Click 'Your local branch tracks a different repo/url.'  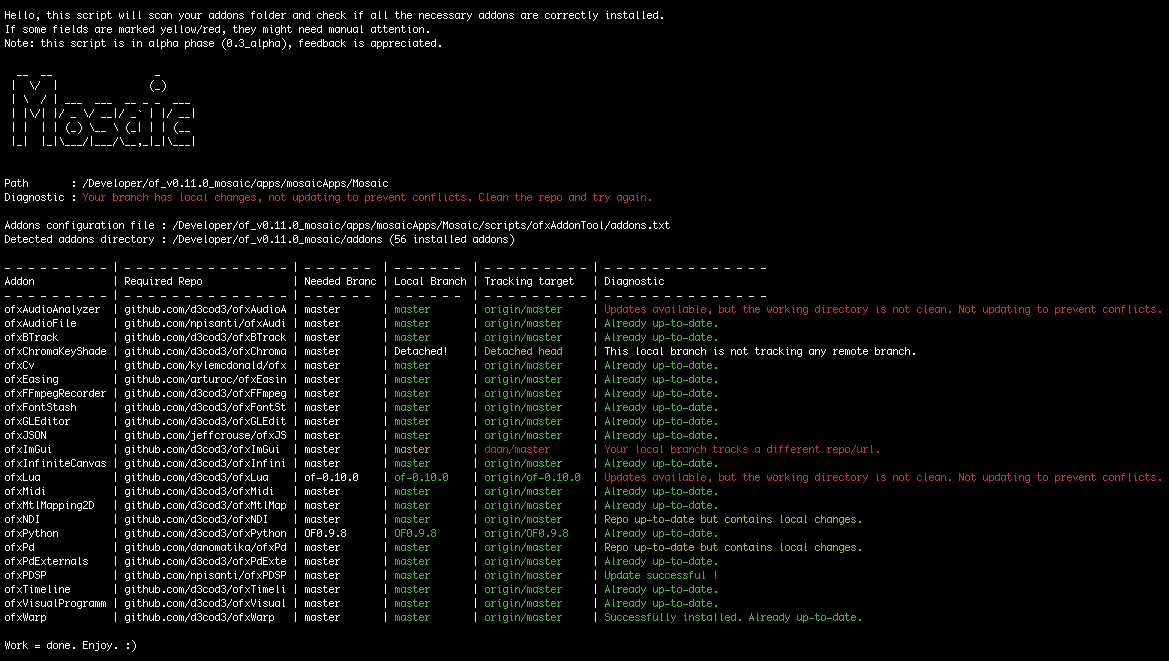[743, 449]
